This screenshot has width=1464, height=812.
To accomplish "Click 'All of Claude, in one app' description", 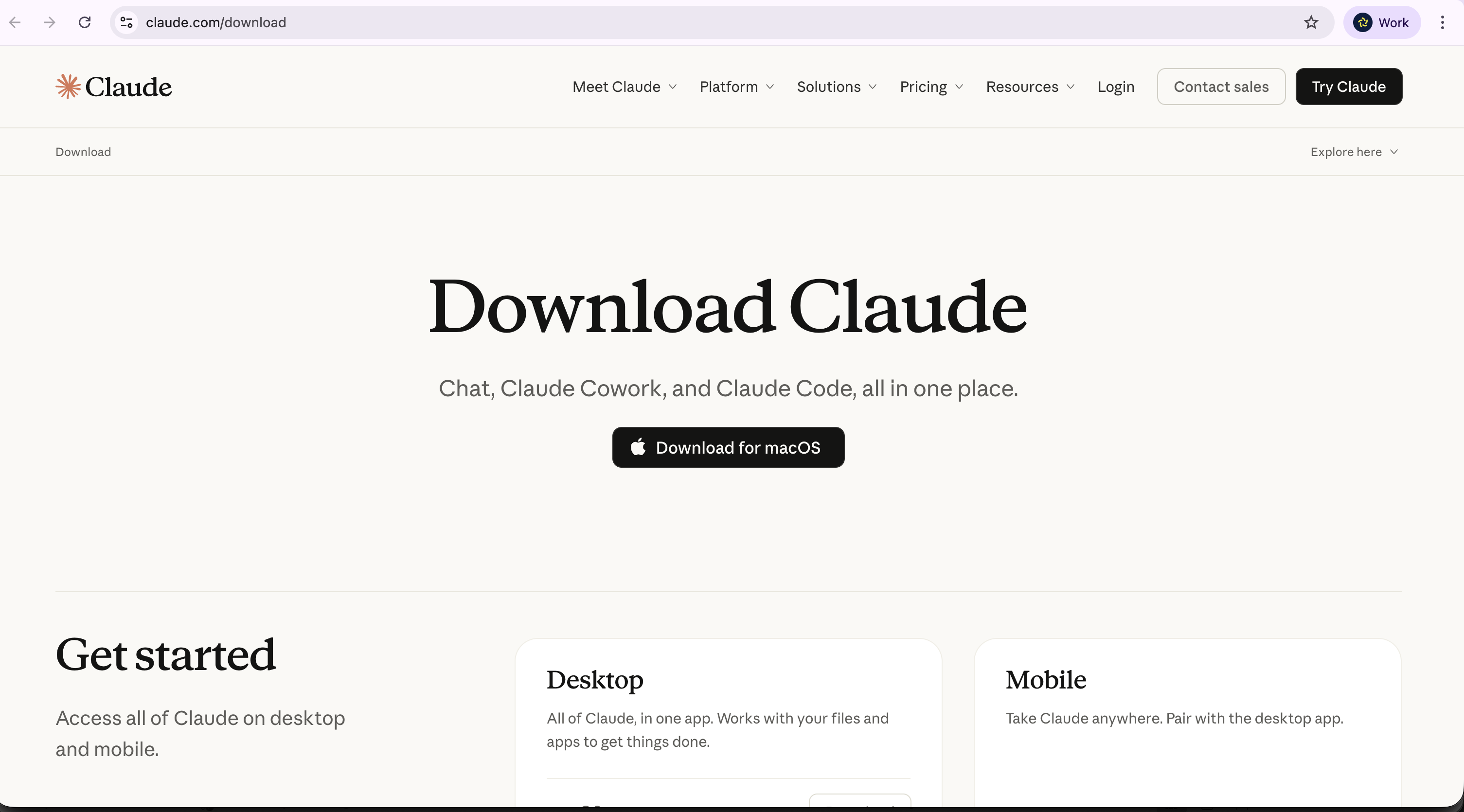I will 718,730.
